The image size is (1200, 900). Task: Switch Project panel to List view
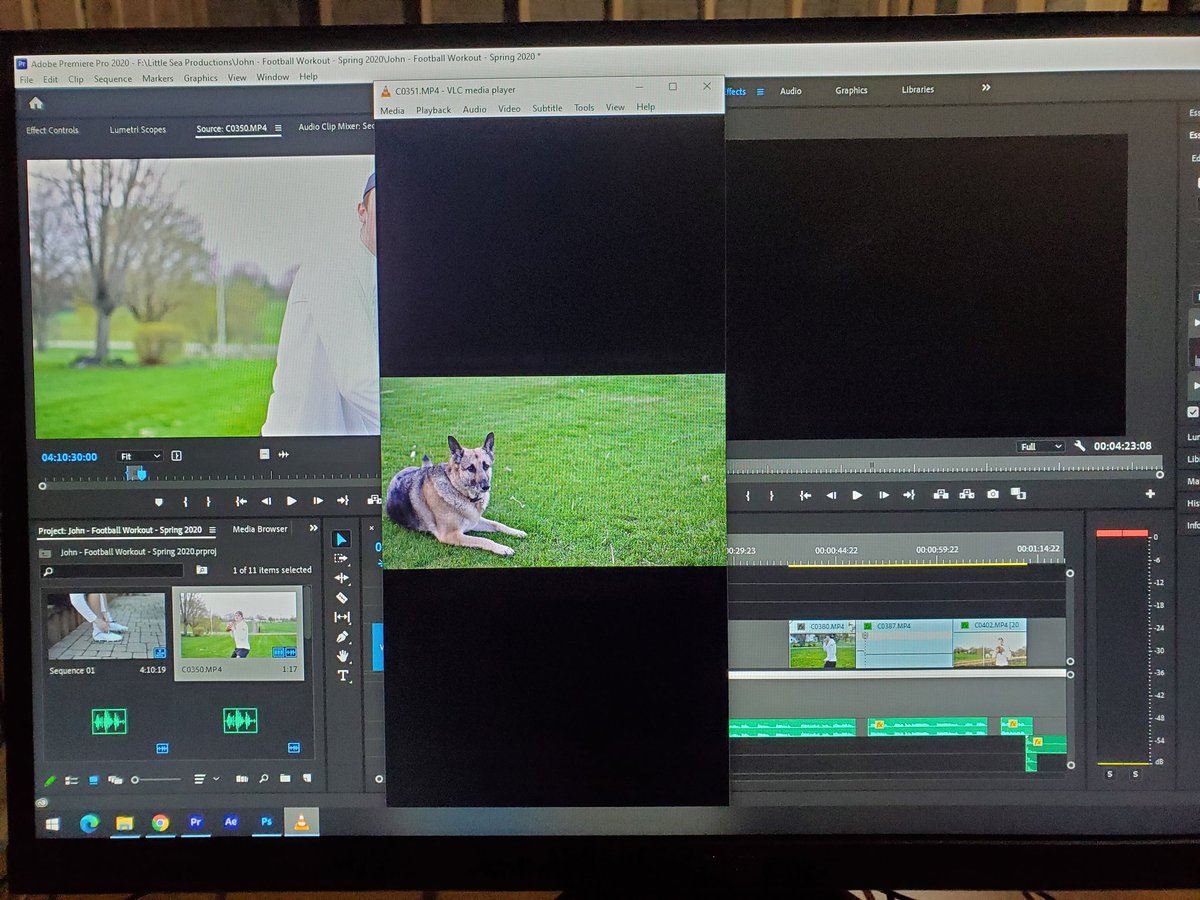72,779
